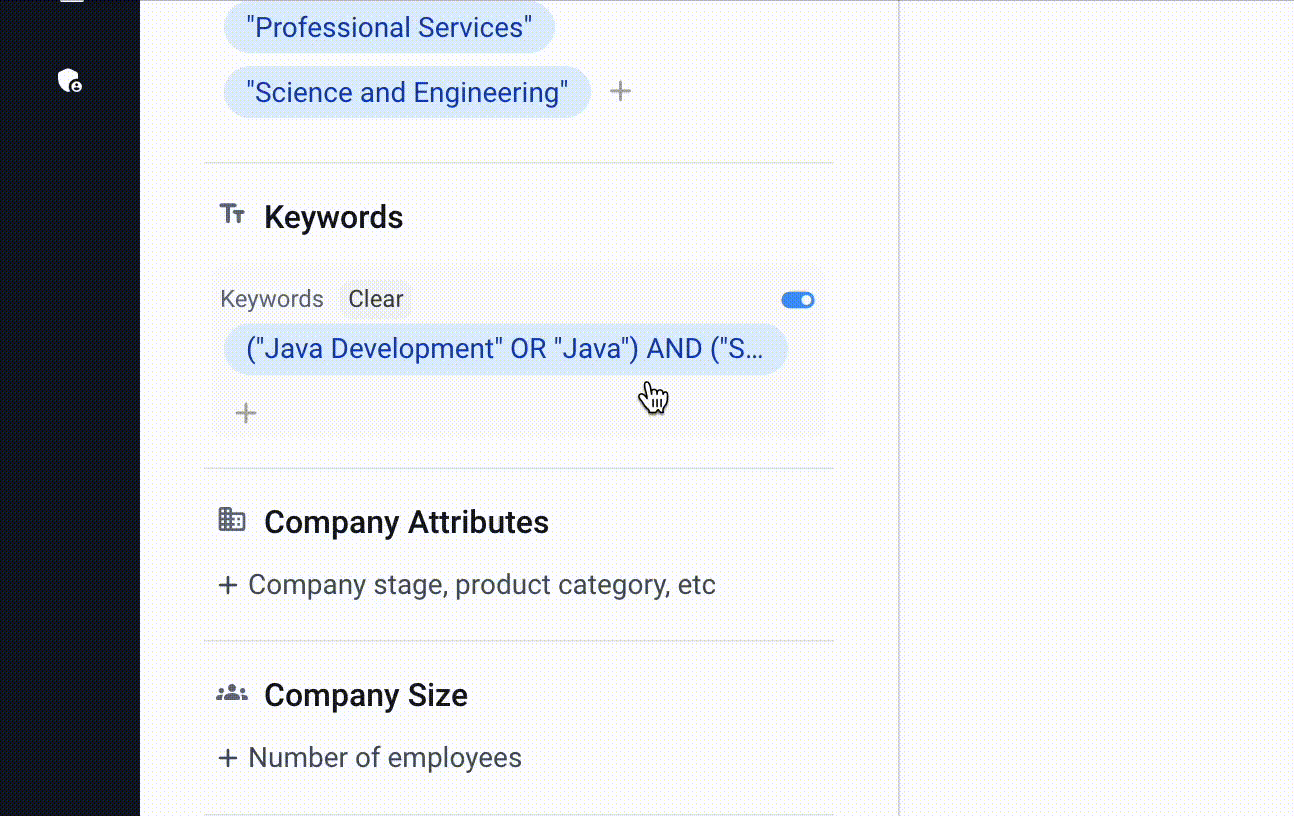The image size is (1294, 816).
Task: Click the building icon beside Company Attributes
Action: 232,520
